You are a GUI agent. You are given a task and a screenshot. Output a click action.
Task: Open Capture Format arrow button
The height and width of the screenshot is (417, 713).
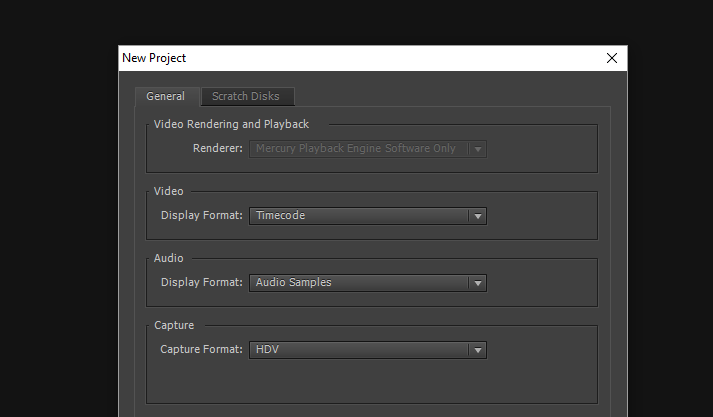tap(478, 350)
